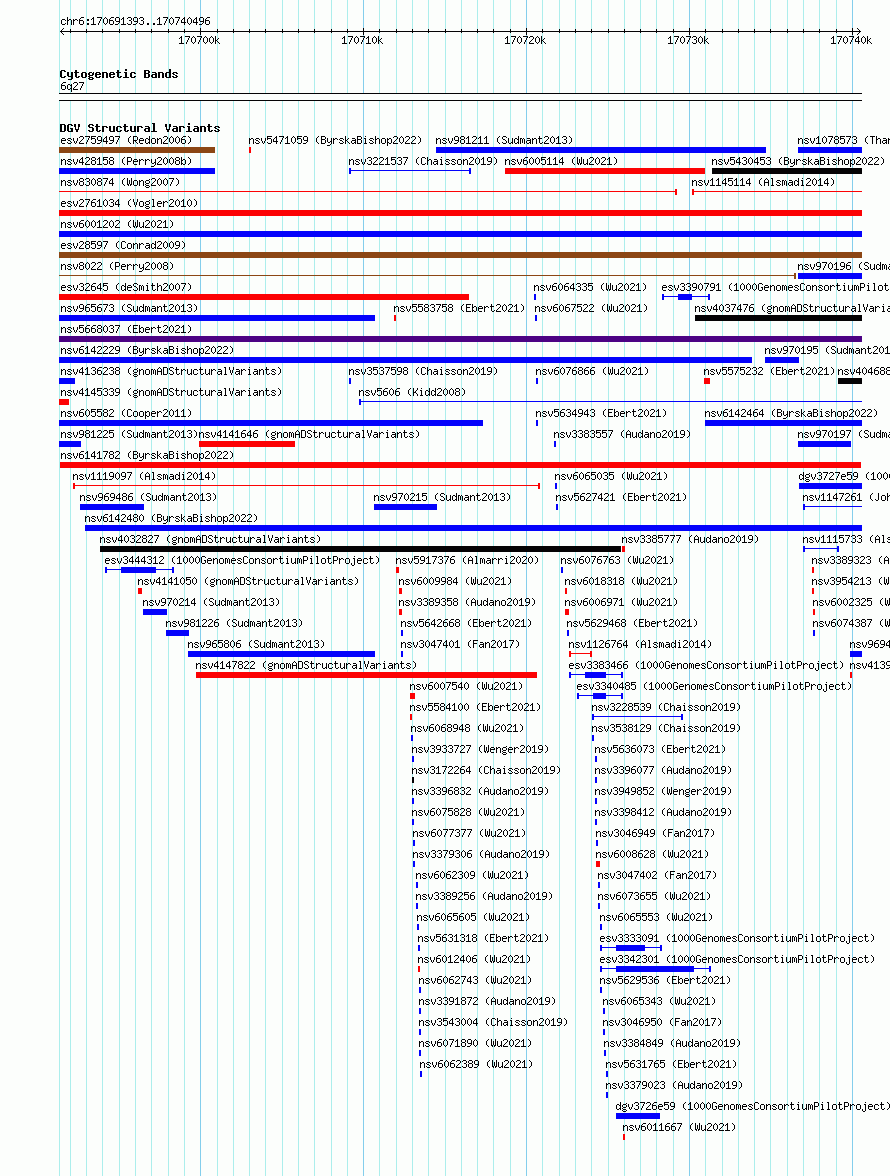Click the 6q27 cytogenetic band label
Image resolution: width=890 pixels, height=1176 pixels.
tap(72, 86)
